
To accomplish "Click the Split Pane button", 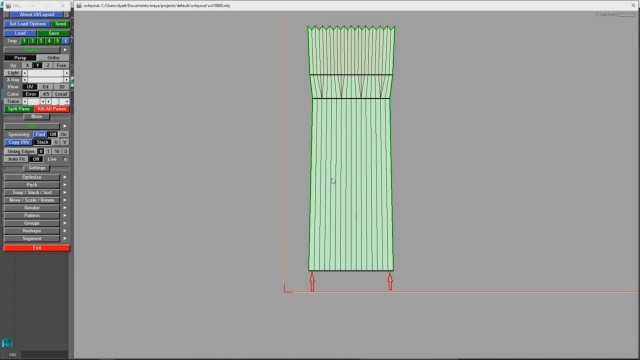I will point(19,109).
